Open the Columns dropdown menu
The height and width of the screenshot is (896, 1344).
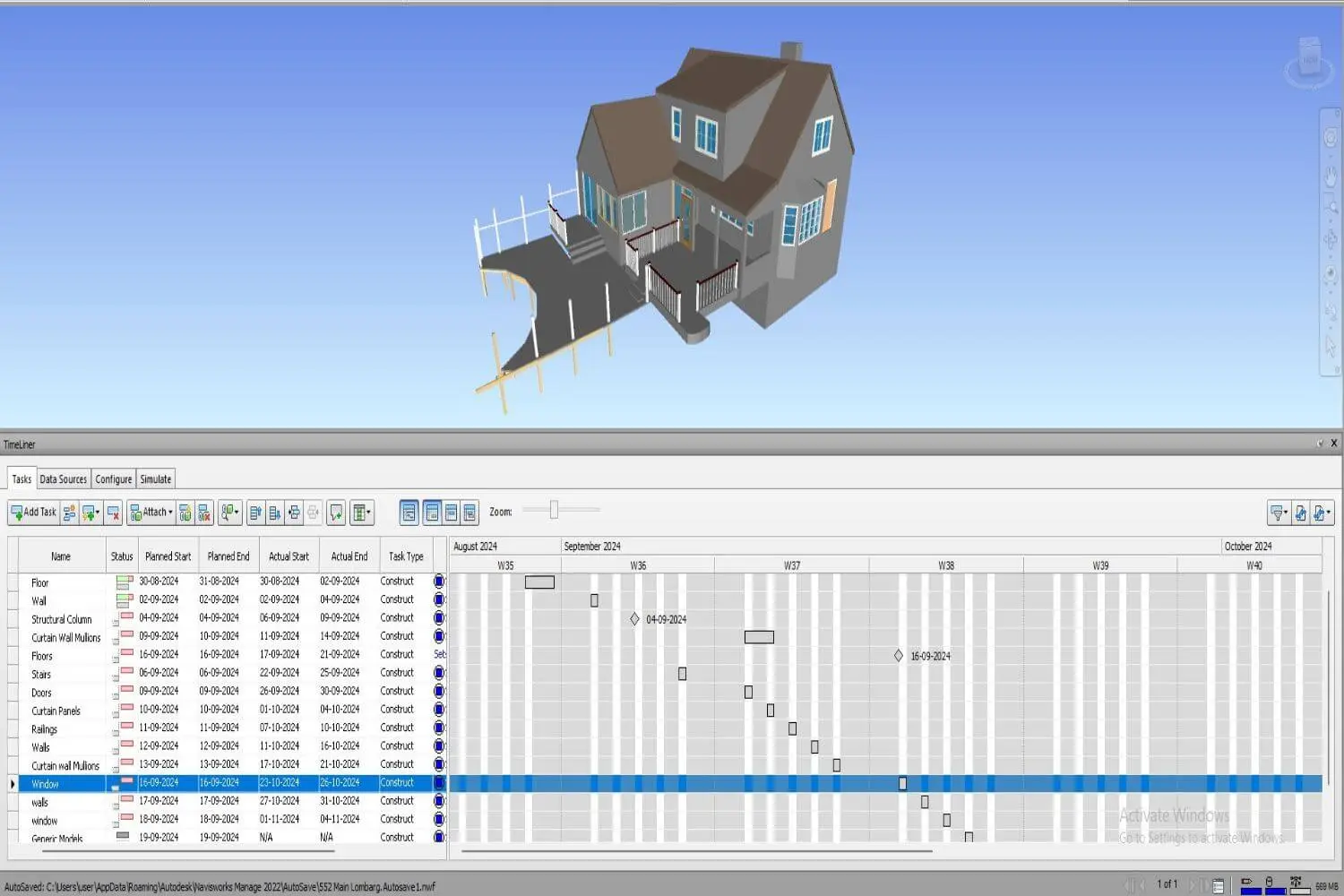362,513
